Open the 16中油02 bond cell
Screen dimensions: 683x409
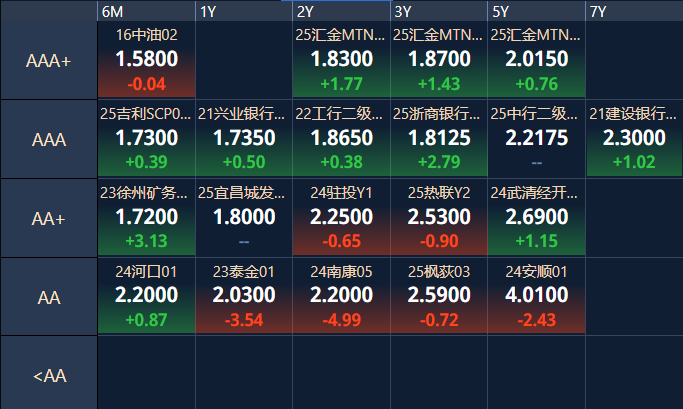click(146, 60)
